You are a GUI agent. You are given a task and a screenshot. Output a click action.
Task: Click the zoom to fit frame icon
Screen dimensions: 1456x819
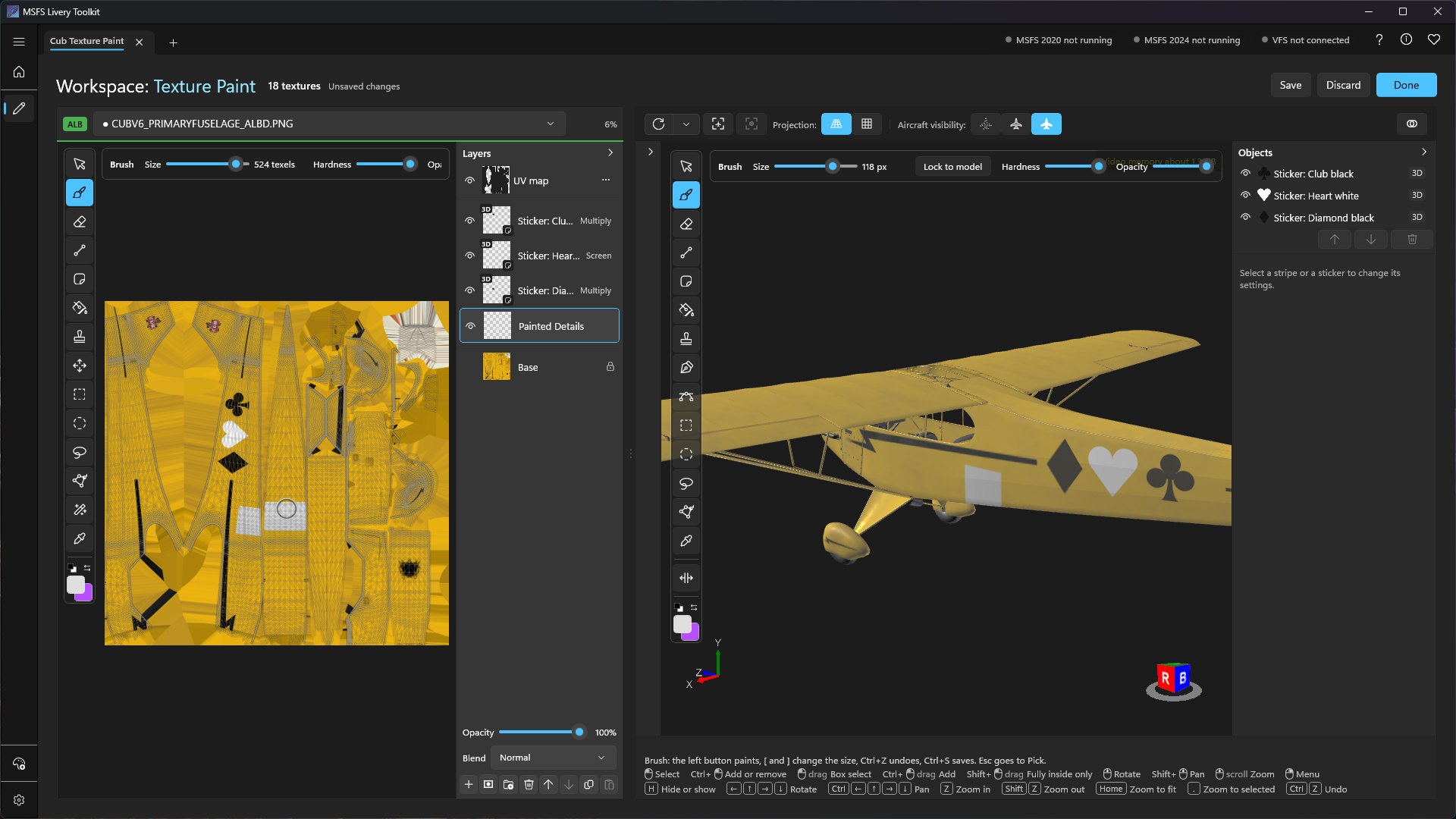(718, 124)
